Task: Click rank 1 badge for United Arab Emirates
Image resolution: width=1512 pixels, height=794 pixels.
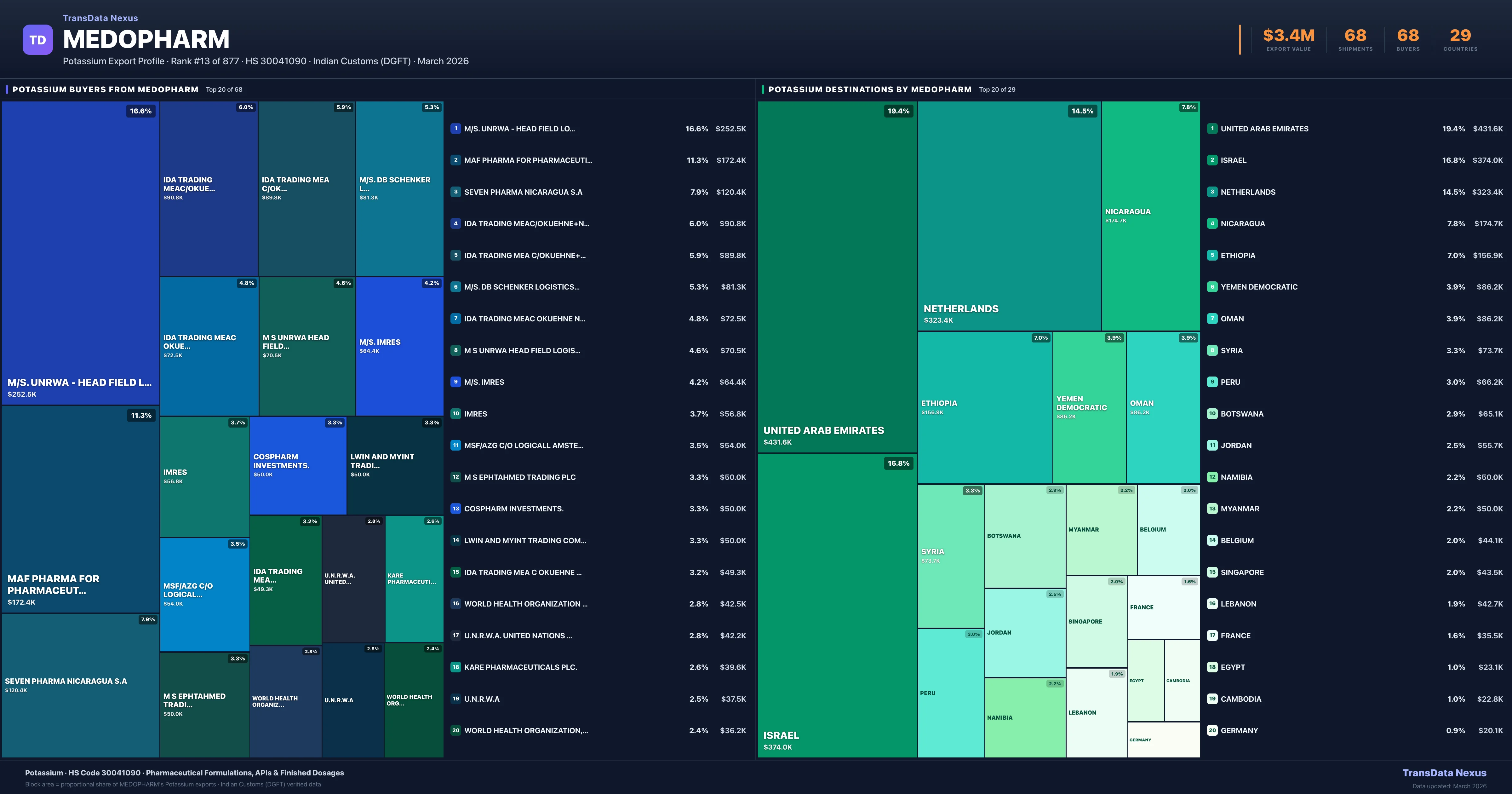Action: [x=1212, y=129]
